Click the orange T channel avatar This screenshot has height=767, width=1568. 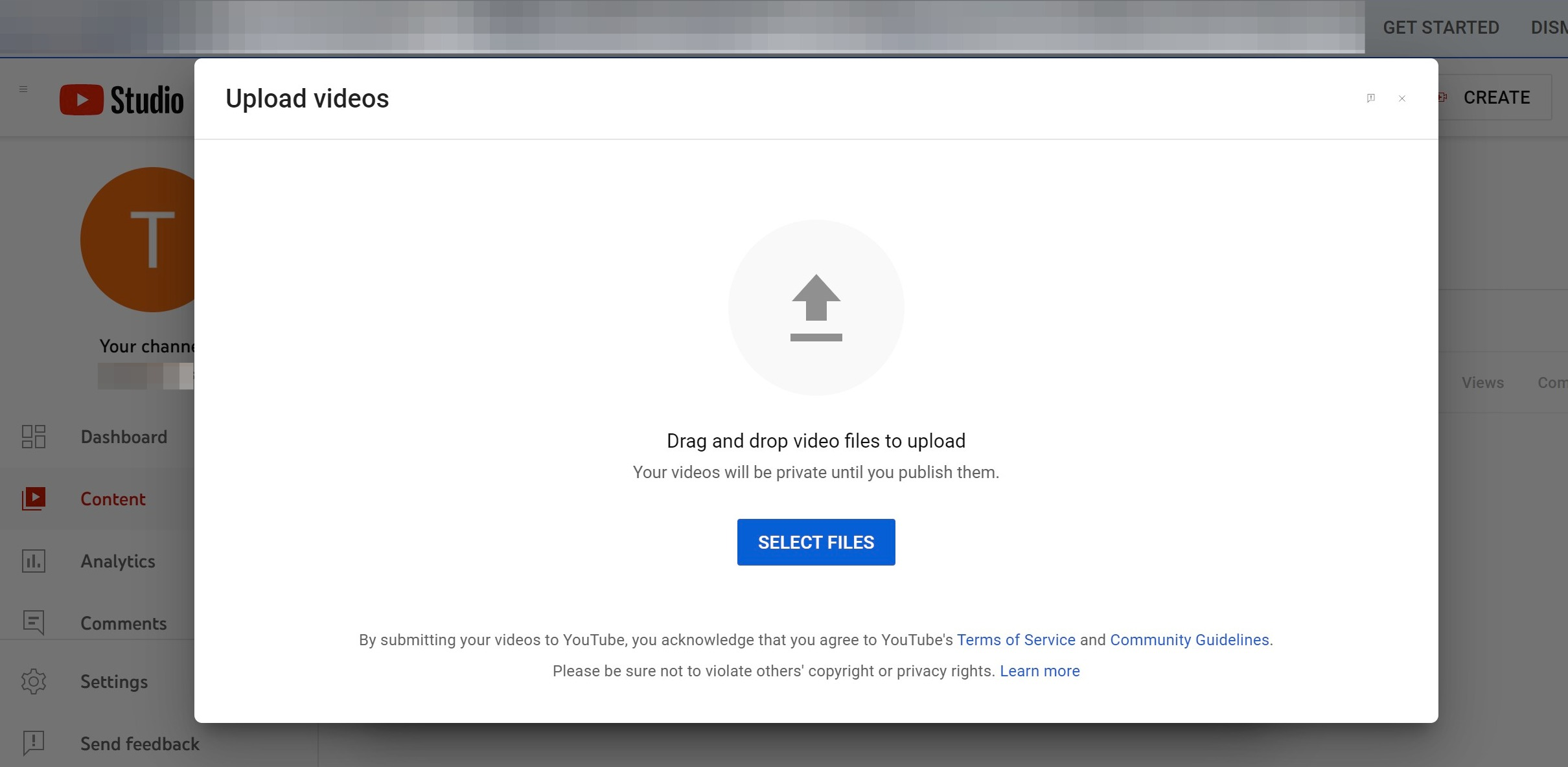pyautogui.click(x=137, y=240)
